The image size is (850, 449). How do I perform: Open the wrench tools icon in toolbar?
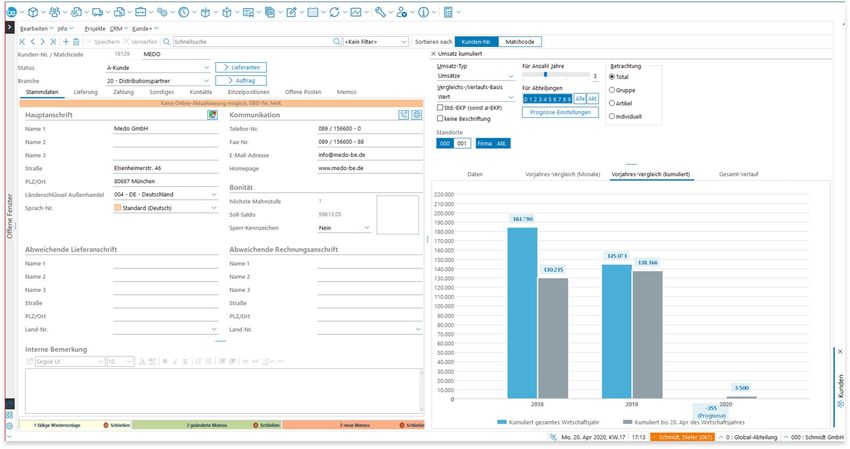coord(378,12)
